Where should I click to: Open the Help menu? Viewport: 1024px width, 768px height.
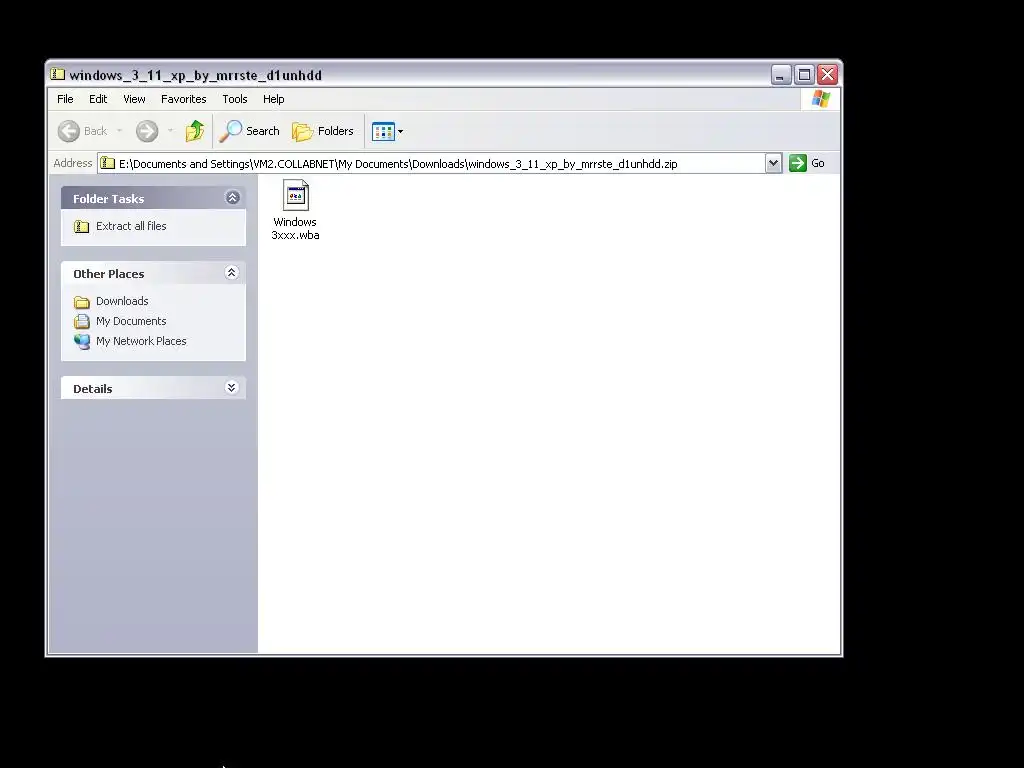click(274, 99)
